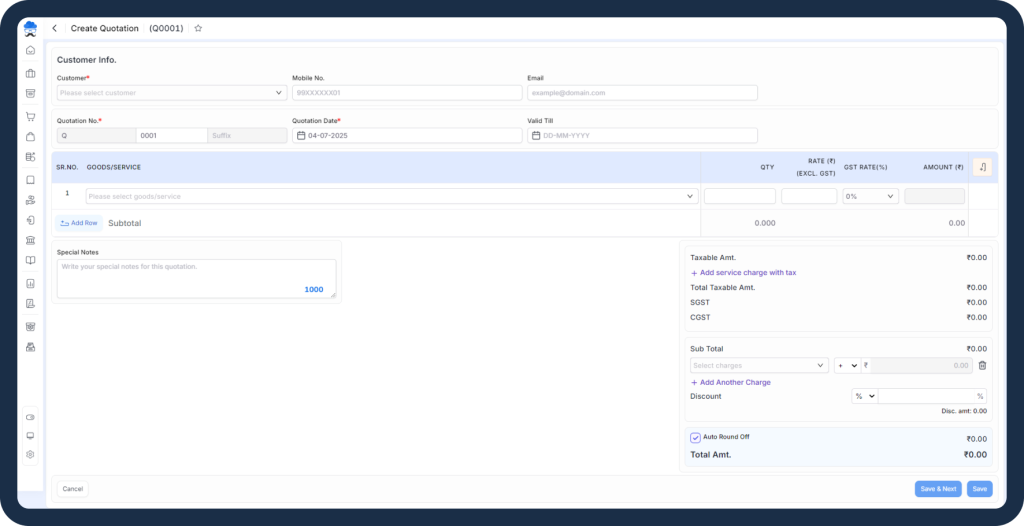Click the Total Amt. label
The image size is (1024, 526).
[x=711, y=455]
